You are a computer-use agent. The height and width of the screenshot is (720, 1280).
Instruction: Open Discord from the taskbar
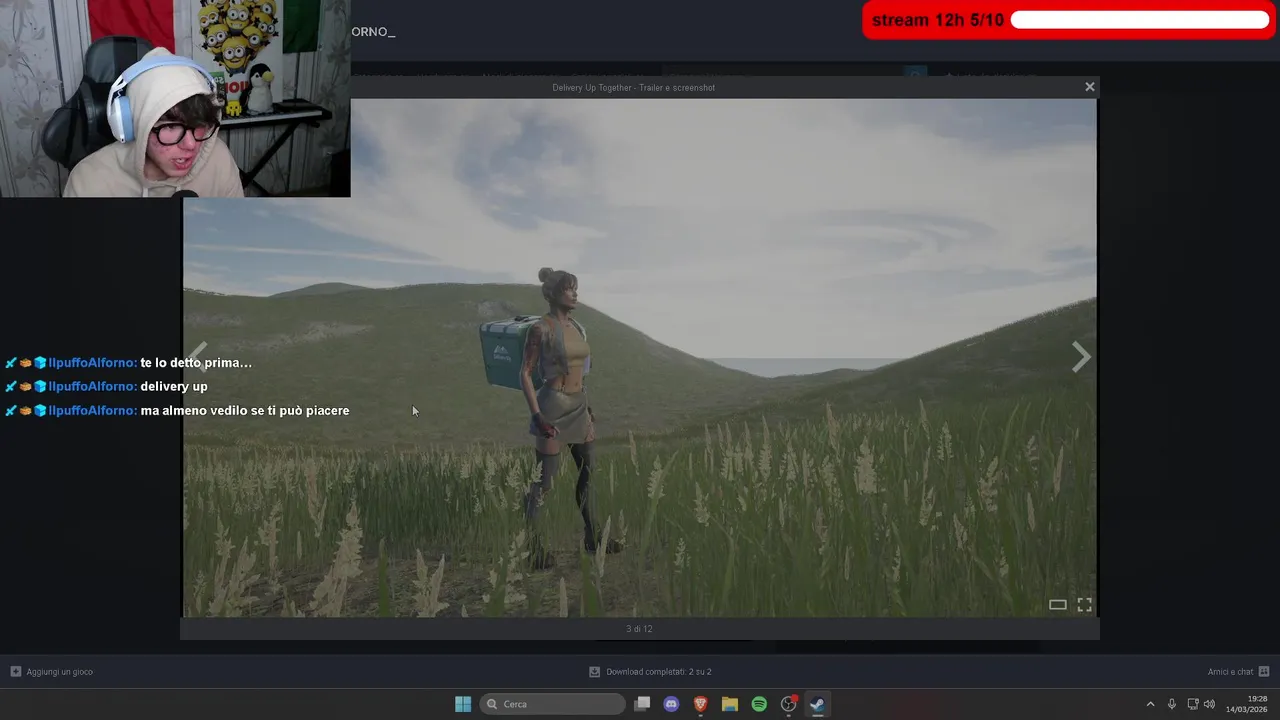coord(671,704)
